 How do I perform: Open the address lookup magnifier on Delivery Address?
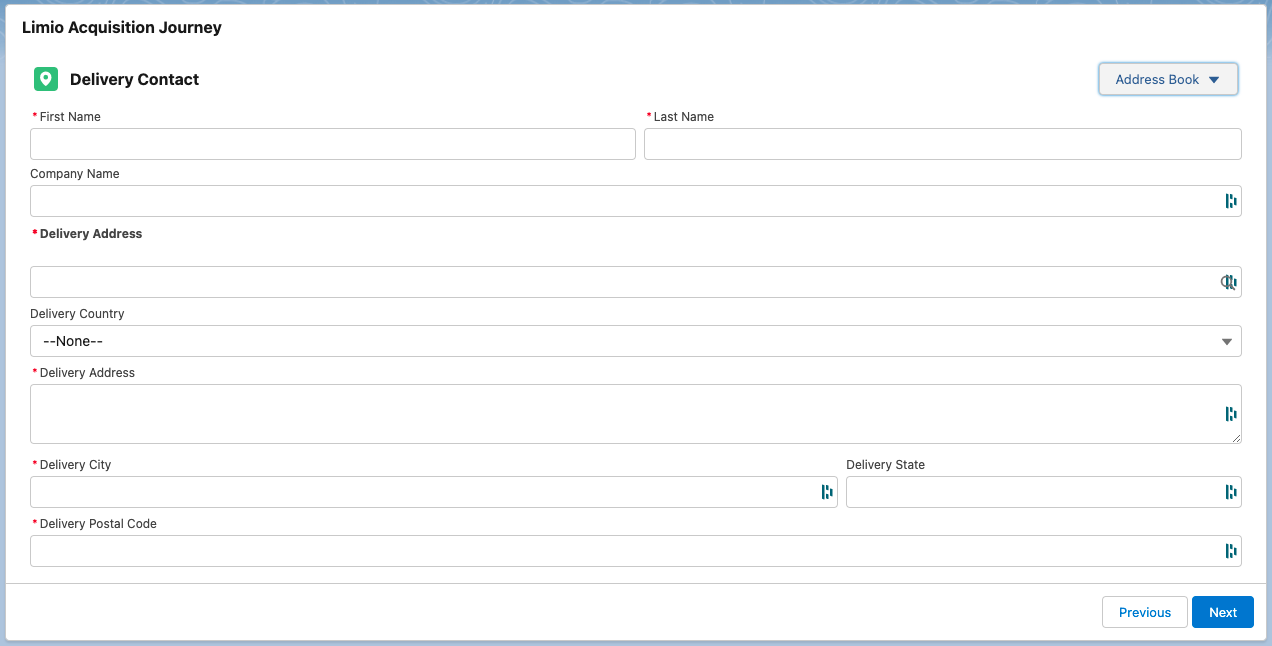(x=1228, y=282)
